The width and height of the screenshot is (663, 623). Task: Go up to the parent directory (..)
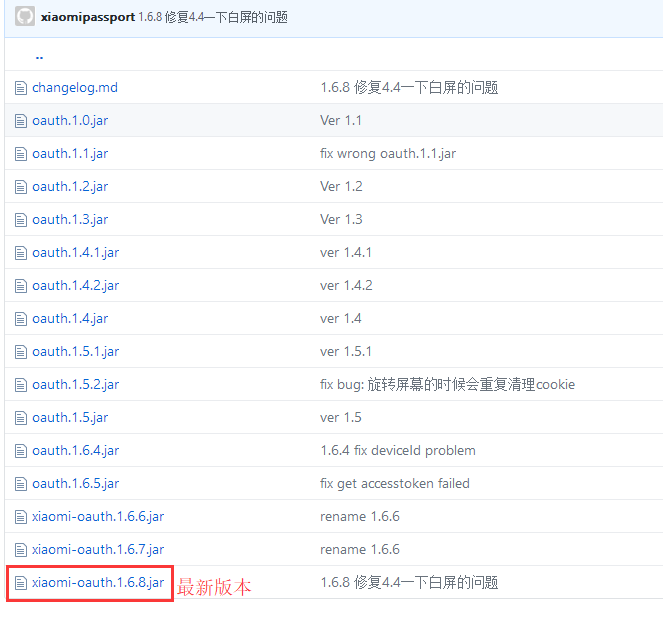tap(39, 57)
